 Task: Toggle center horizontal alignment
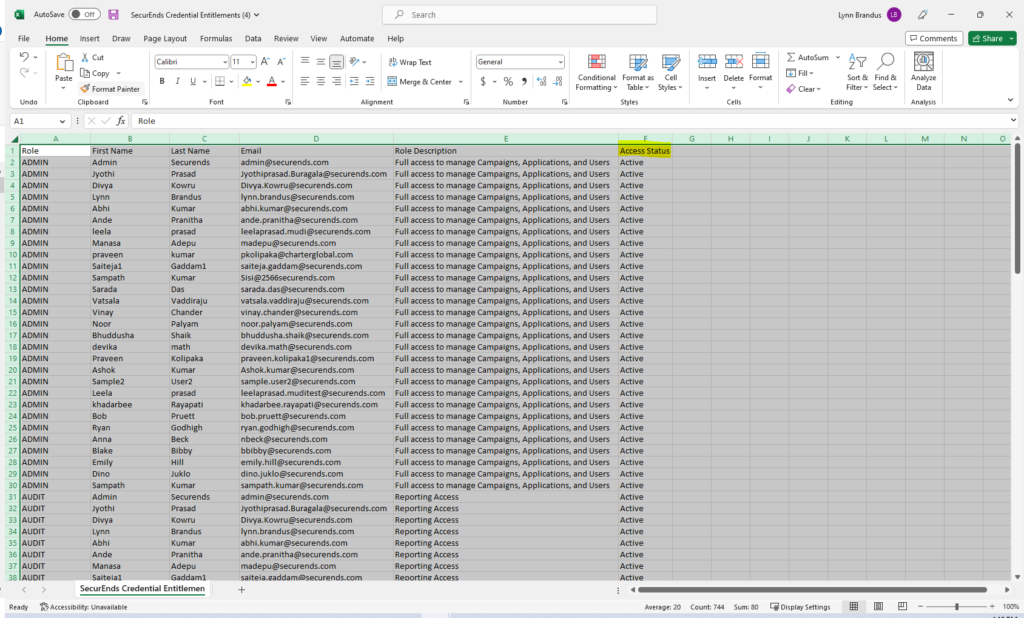[x=321, y=81]
